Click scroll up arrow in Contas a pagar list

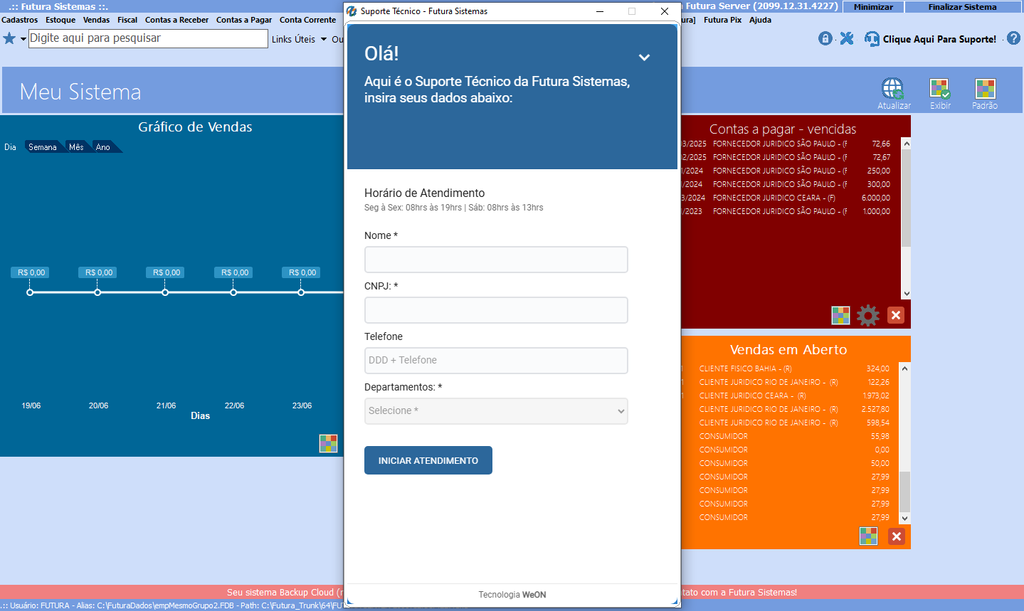point(906,144)
